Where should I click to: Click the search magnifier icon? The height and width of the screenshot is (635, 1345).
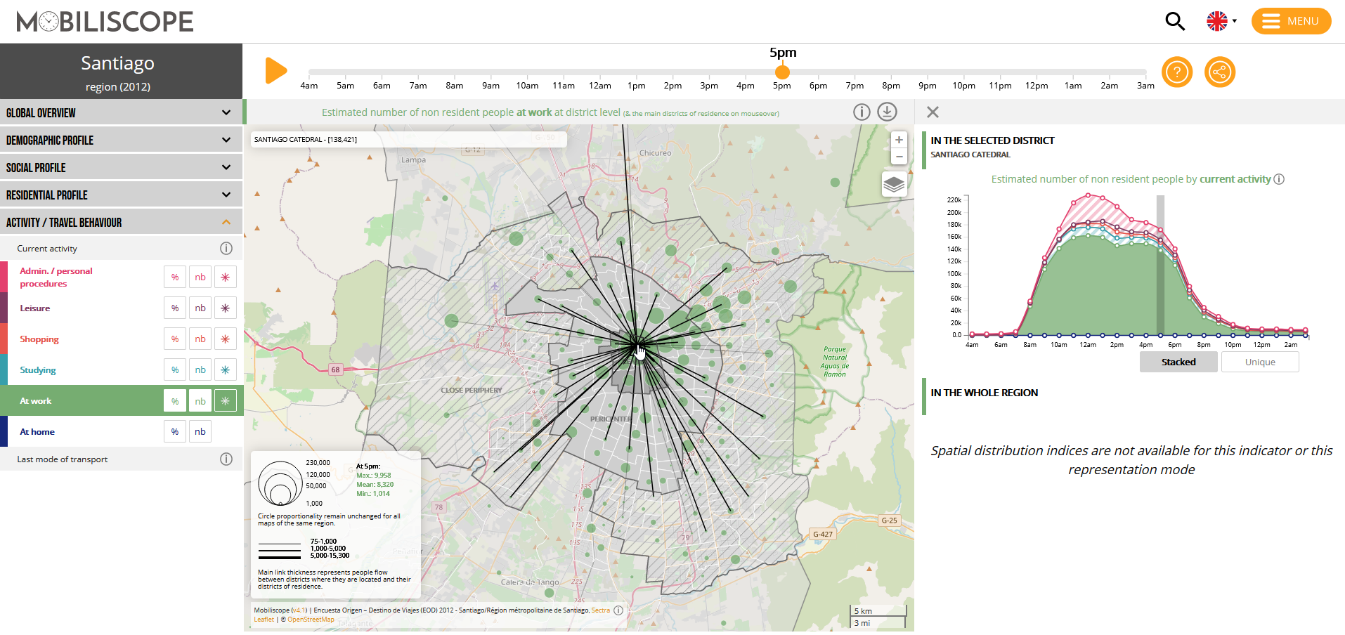pos(1175,21)
